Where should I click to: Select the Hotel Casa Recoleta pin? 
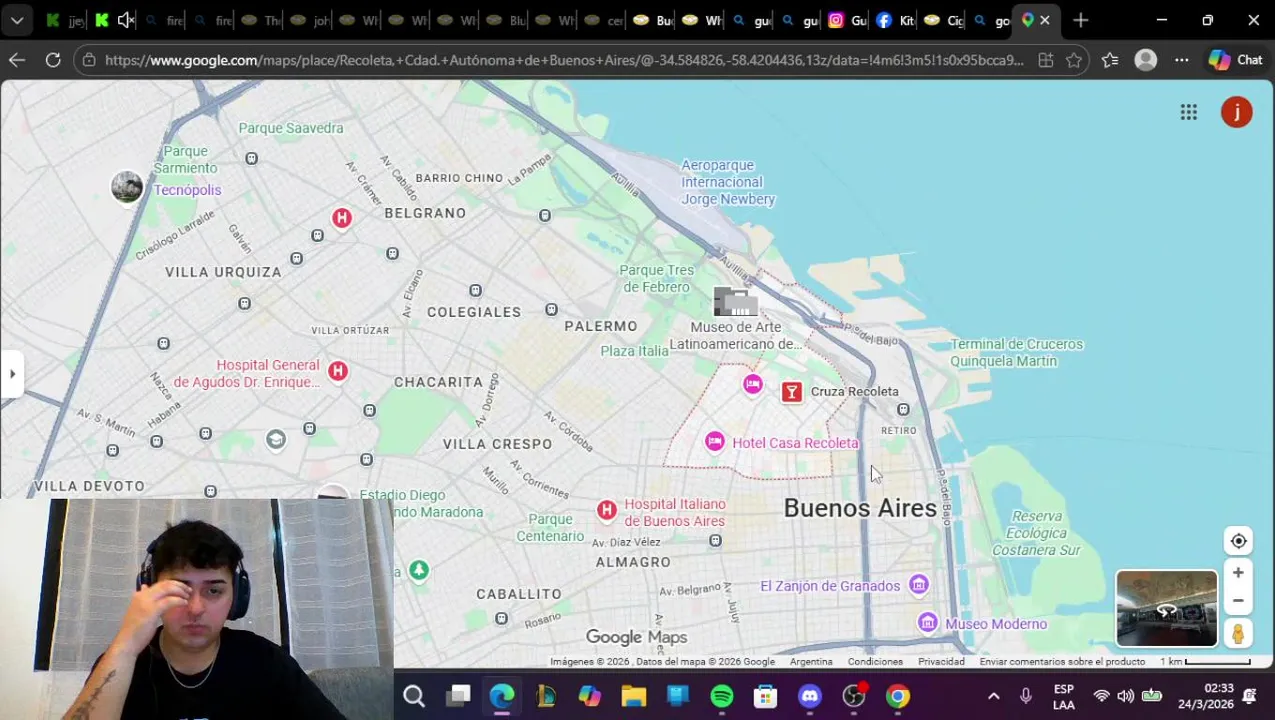pos(715,442)
